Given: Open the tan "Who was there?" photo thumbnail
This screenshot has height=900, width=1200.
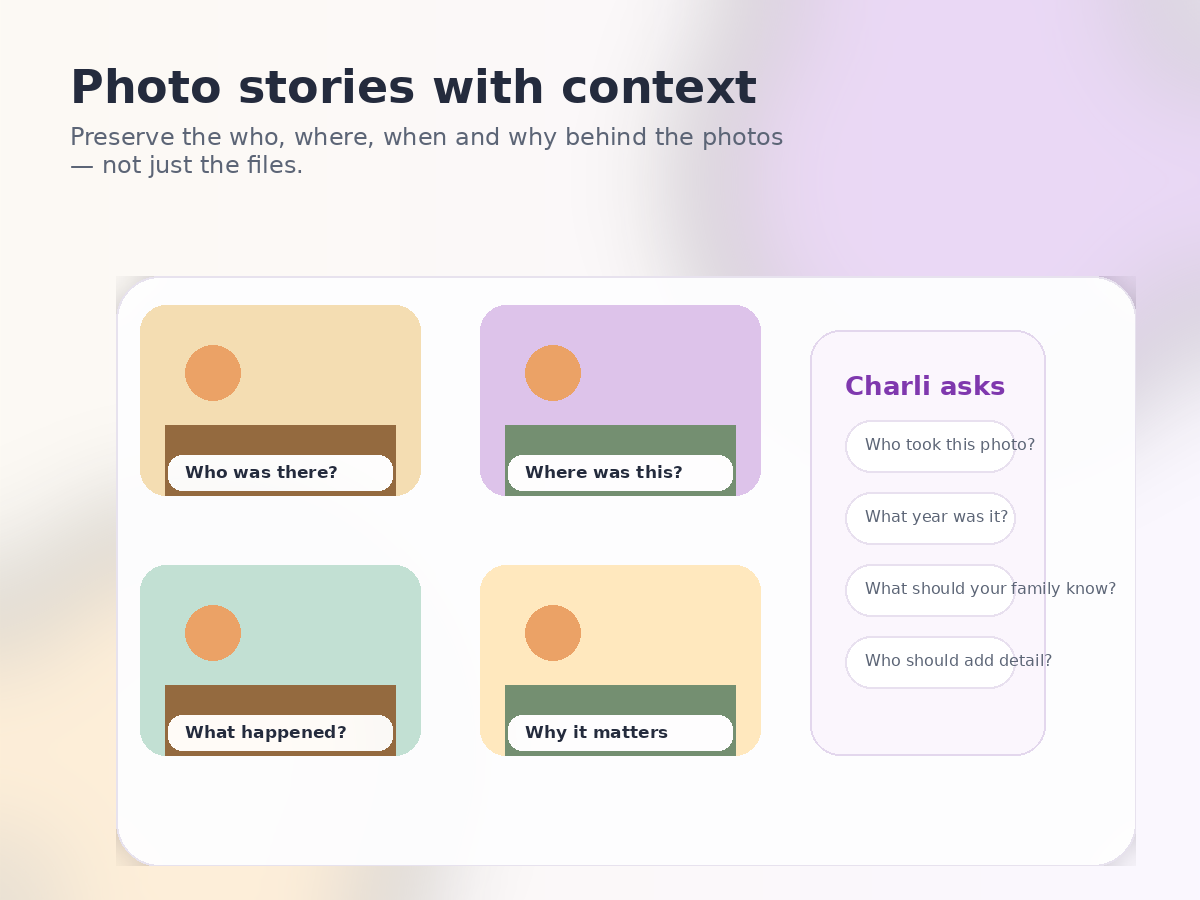Looking at the screenshot, I should click(x=280, y=400).
